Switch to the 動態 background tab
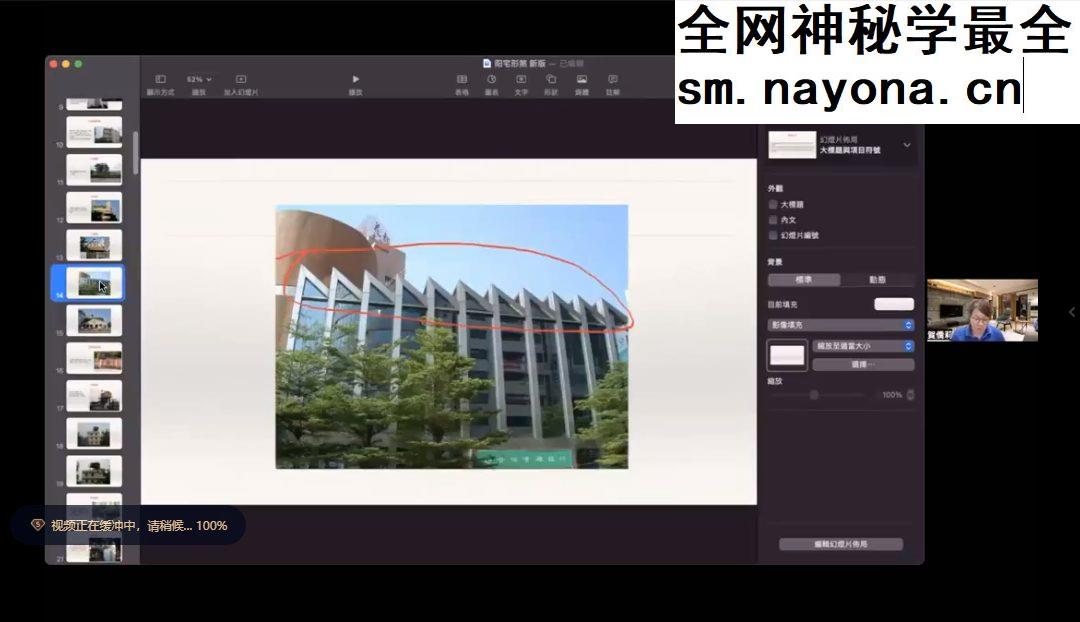The height and width of the screenshot is (622, 1080). (878, 280)
